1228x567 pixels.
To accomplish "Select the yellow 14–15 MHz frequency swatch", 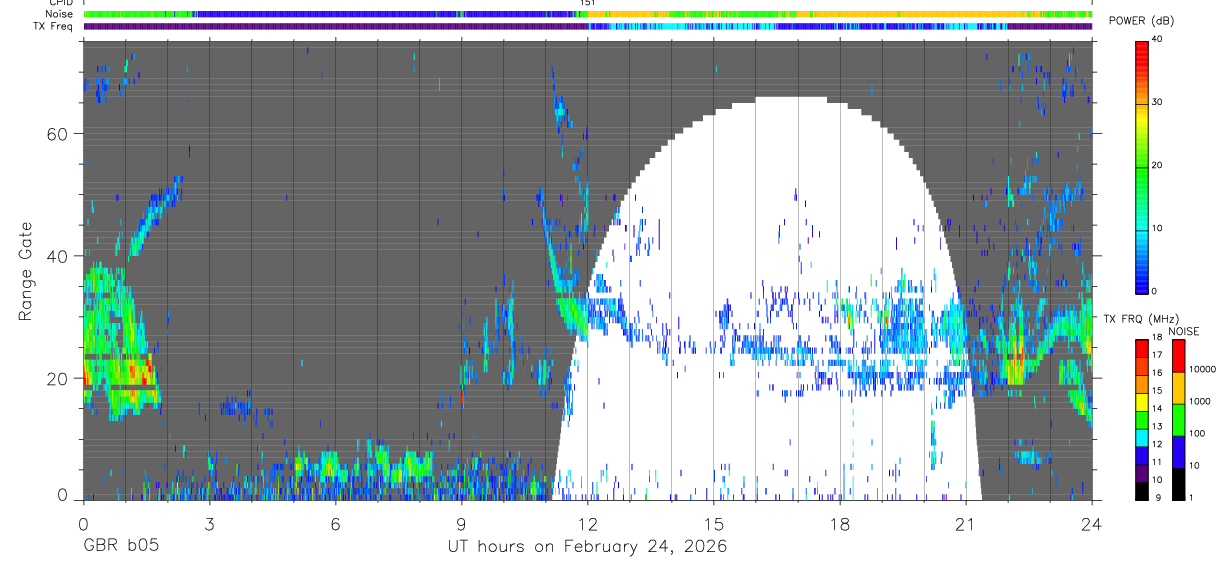I will point(1141,401).
